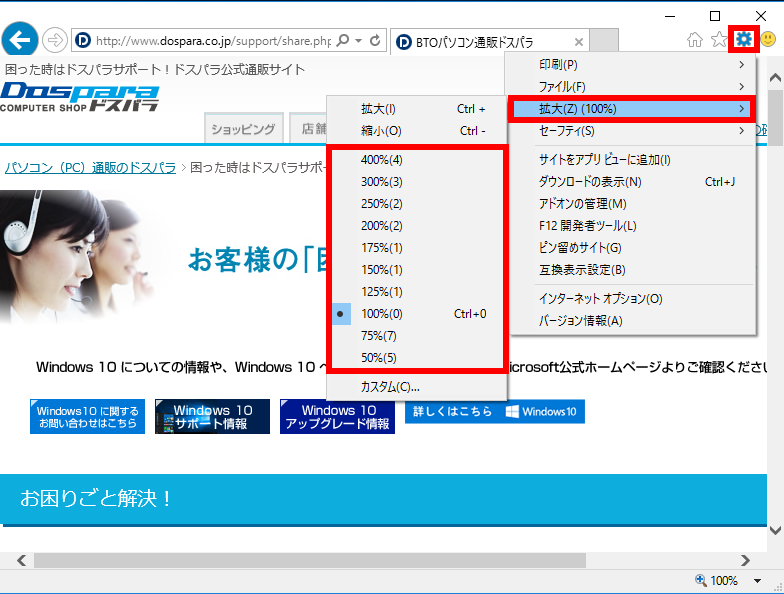Screen dimensions: 784x594
Task: Click the Dospara site favicon in address bar
Action: click(x=82, y=40)
